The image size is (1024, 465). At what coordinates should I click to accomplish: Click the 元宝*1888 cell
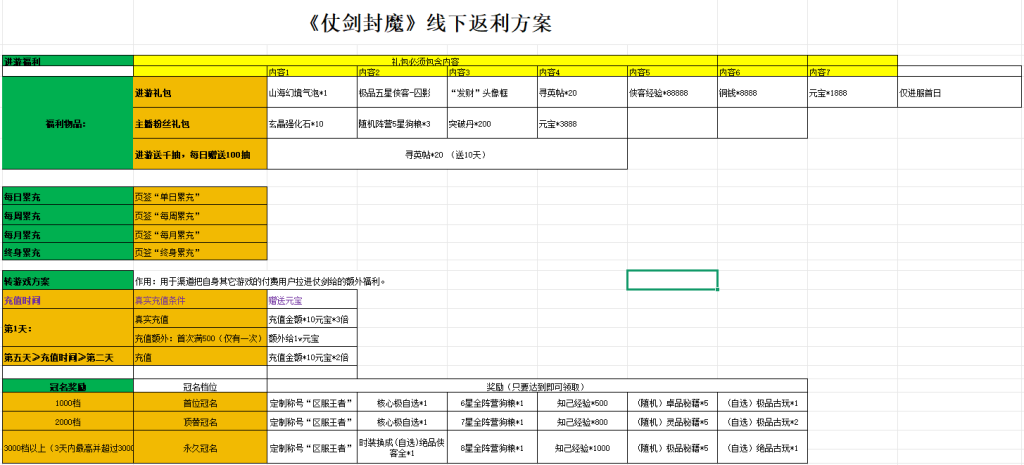853,93
